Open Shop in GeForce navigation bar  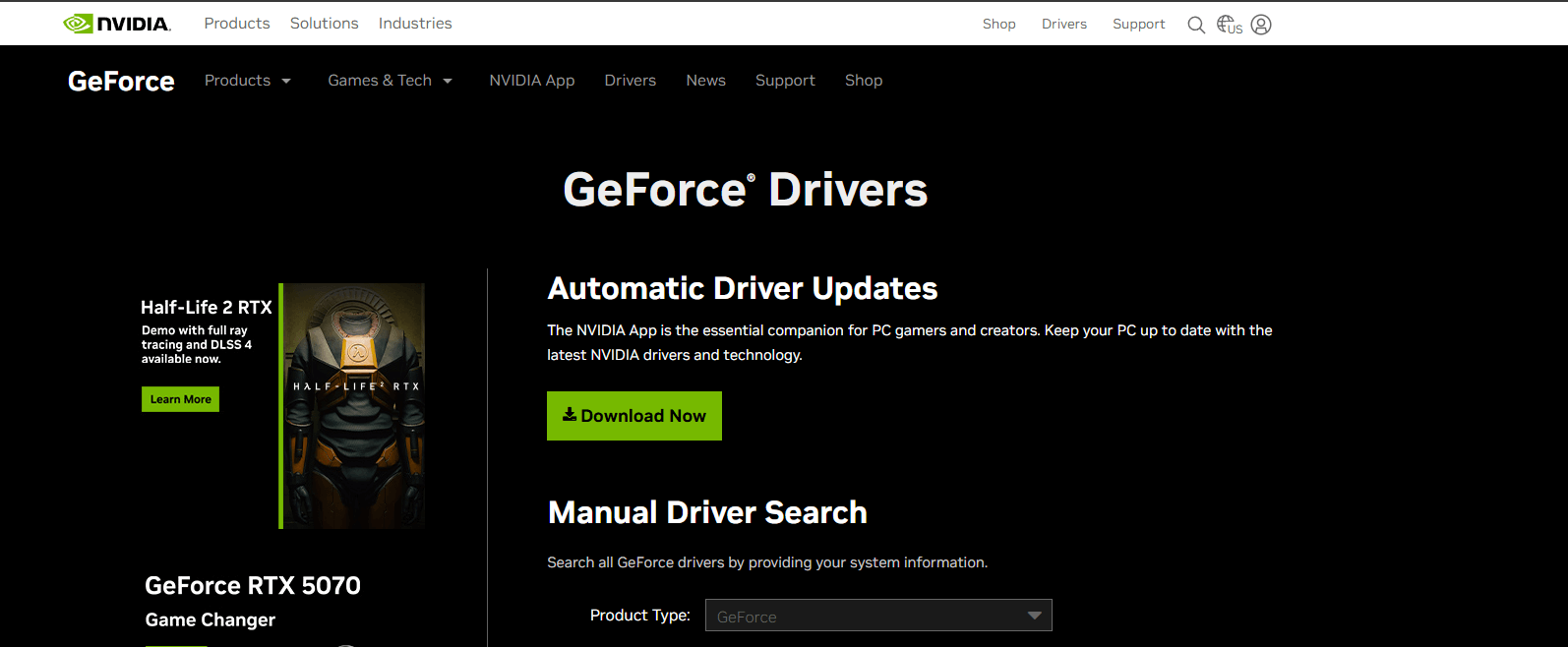point(863,81)
